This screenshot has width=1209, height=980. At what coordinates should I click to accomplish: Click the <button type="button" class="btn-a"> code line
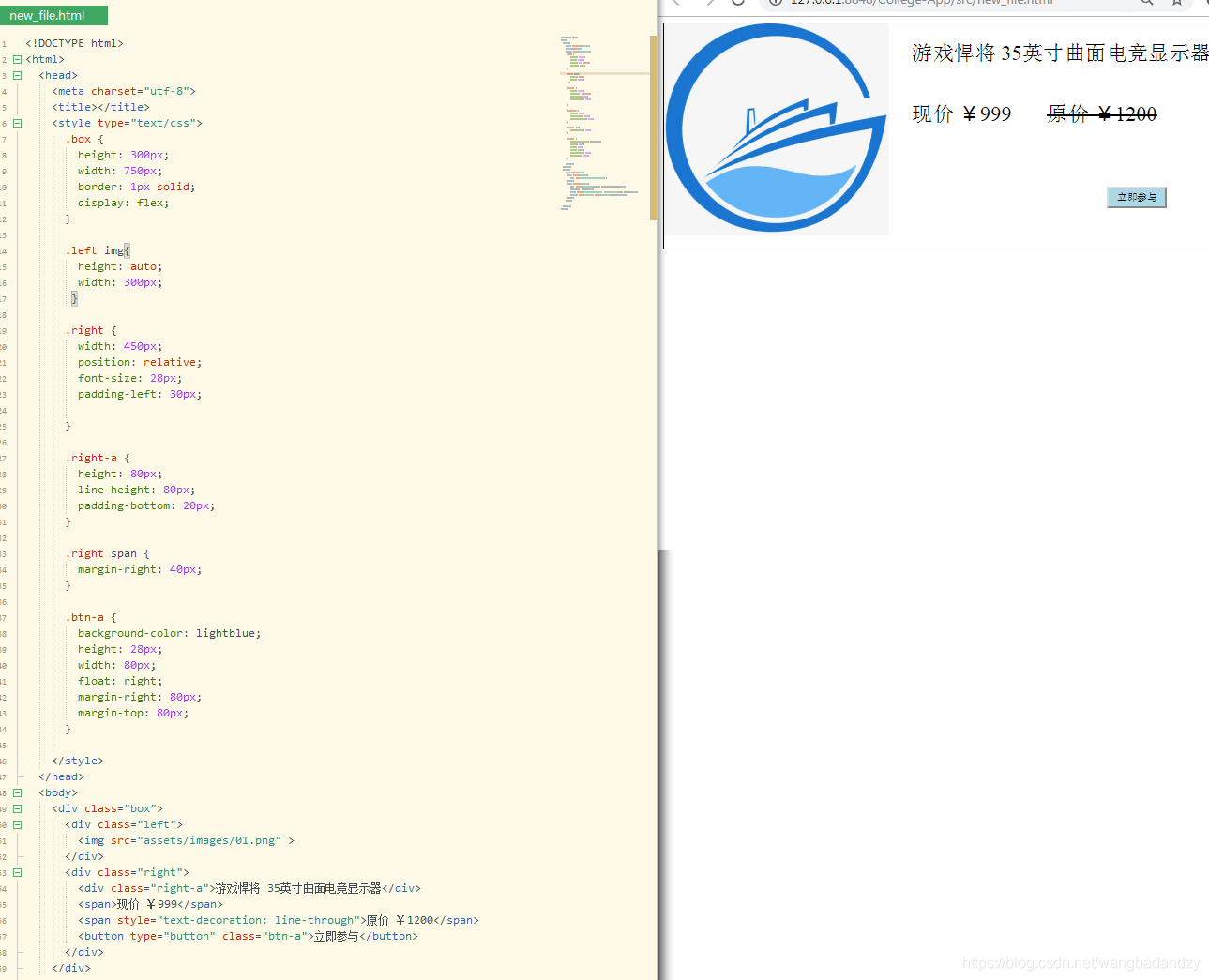[249, 936]
